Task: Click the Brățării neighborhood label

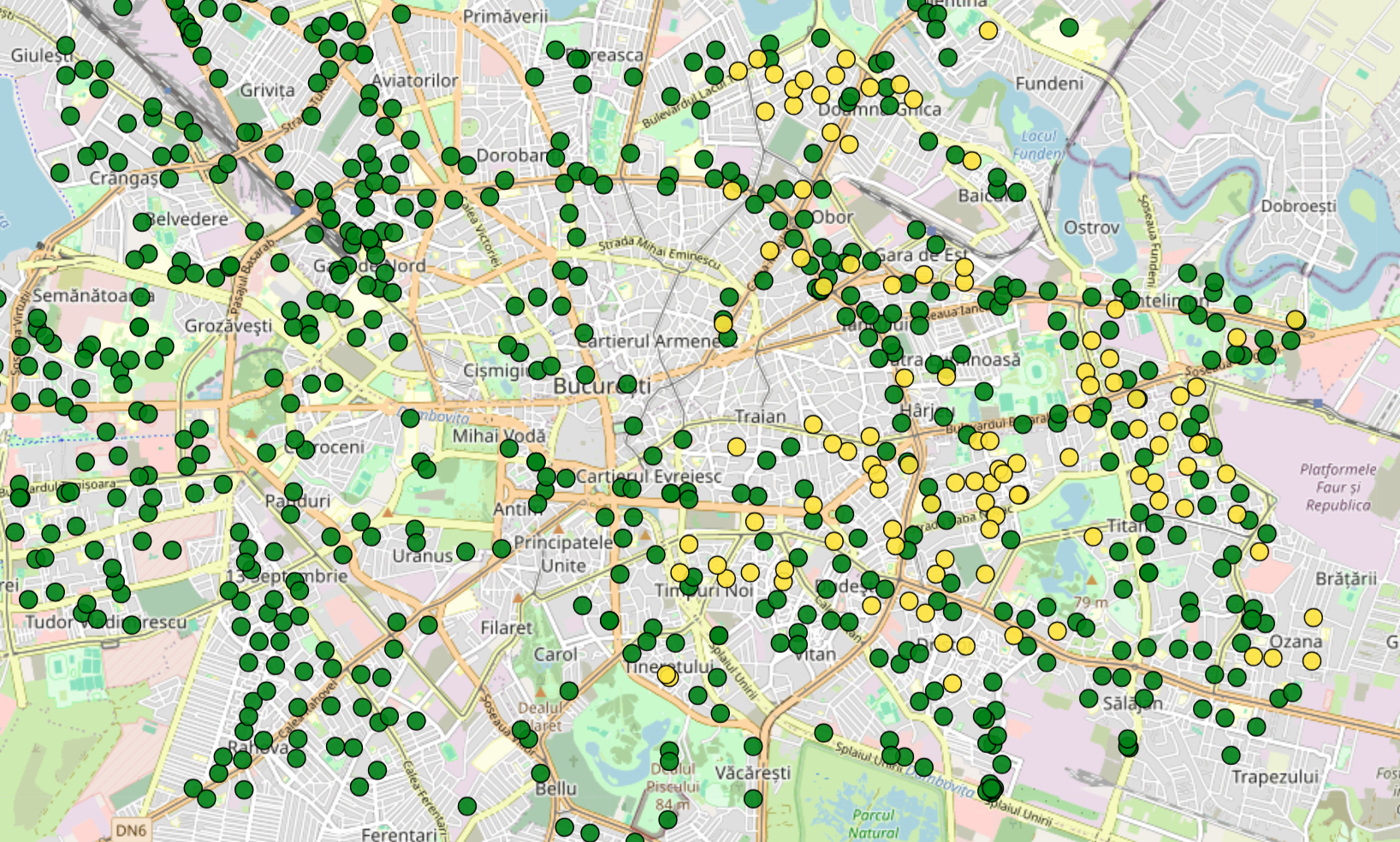Action: [x=1345, y=578]
